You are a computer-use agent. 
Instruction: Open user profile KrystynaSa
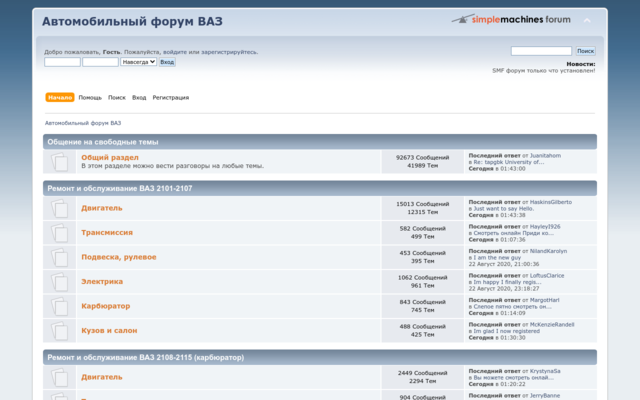click(545, 371)
